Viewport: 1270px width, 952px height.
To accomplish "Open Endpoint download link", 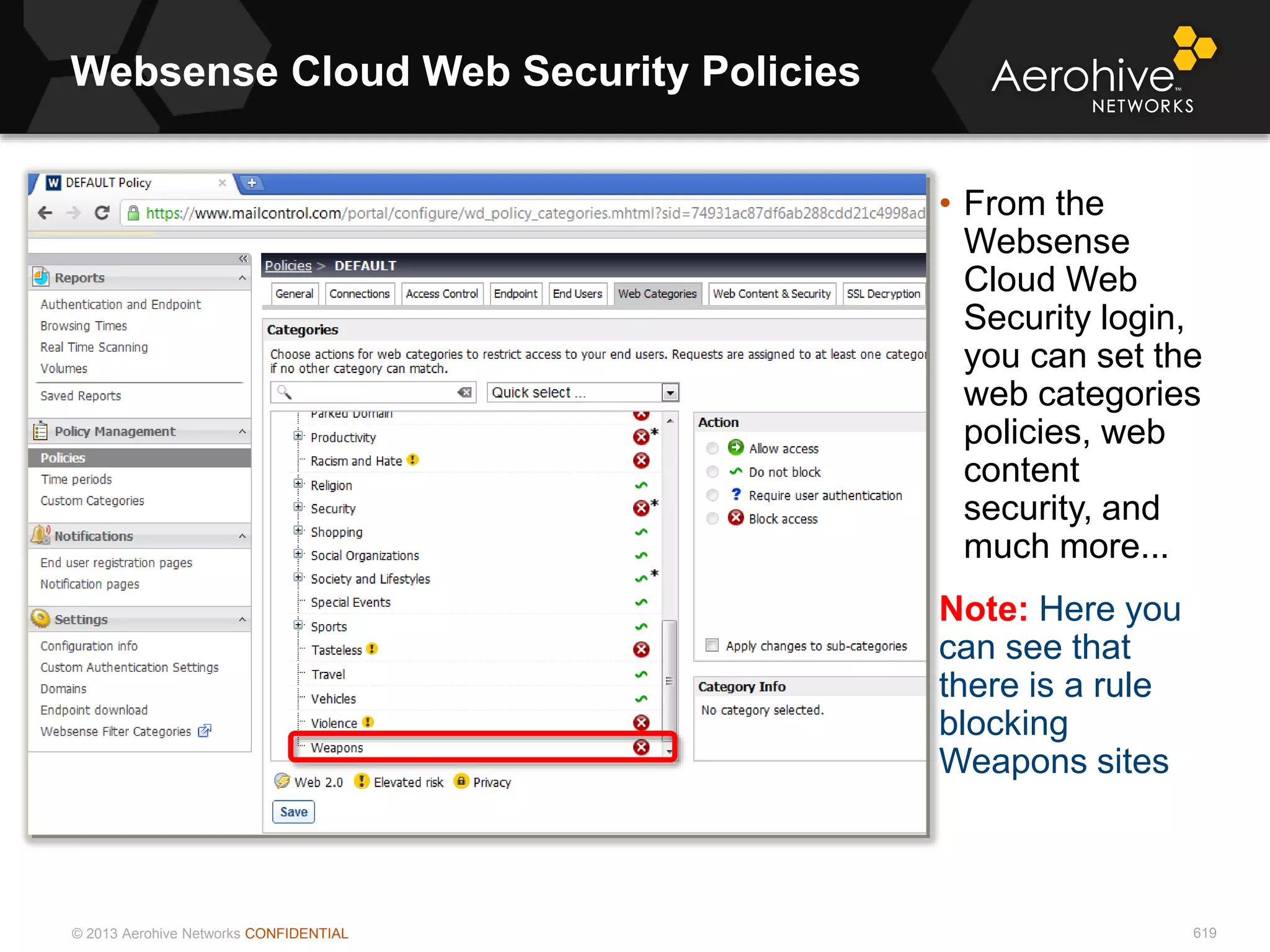I will pos(94,710).
